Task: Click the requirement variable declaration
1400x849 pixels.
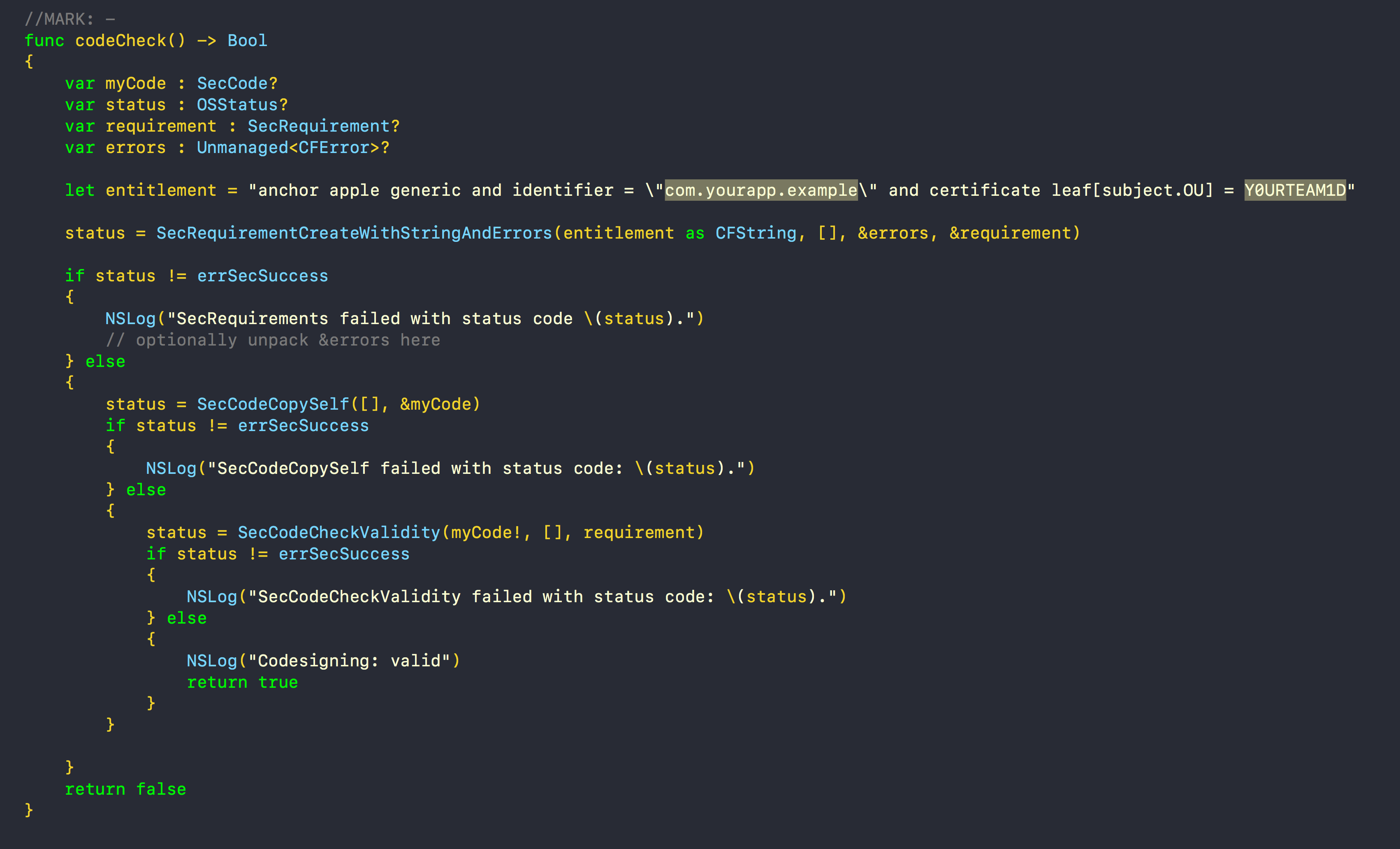Action: tap(161, 125)
